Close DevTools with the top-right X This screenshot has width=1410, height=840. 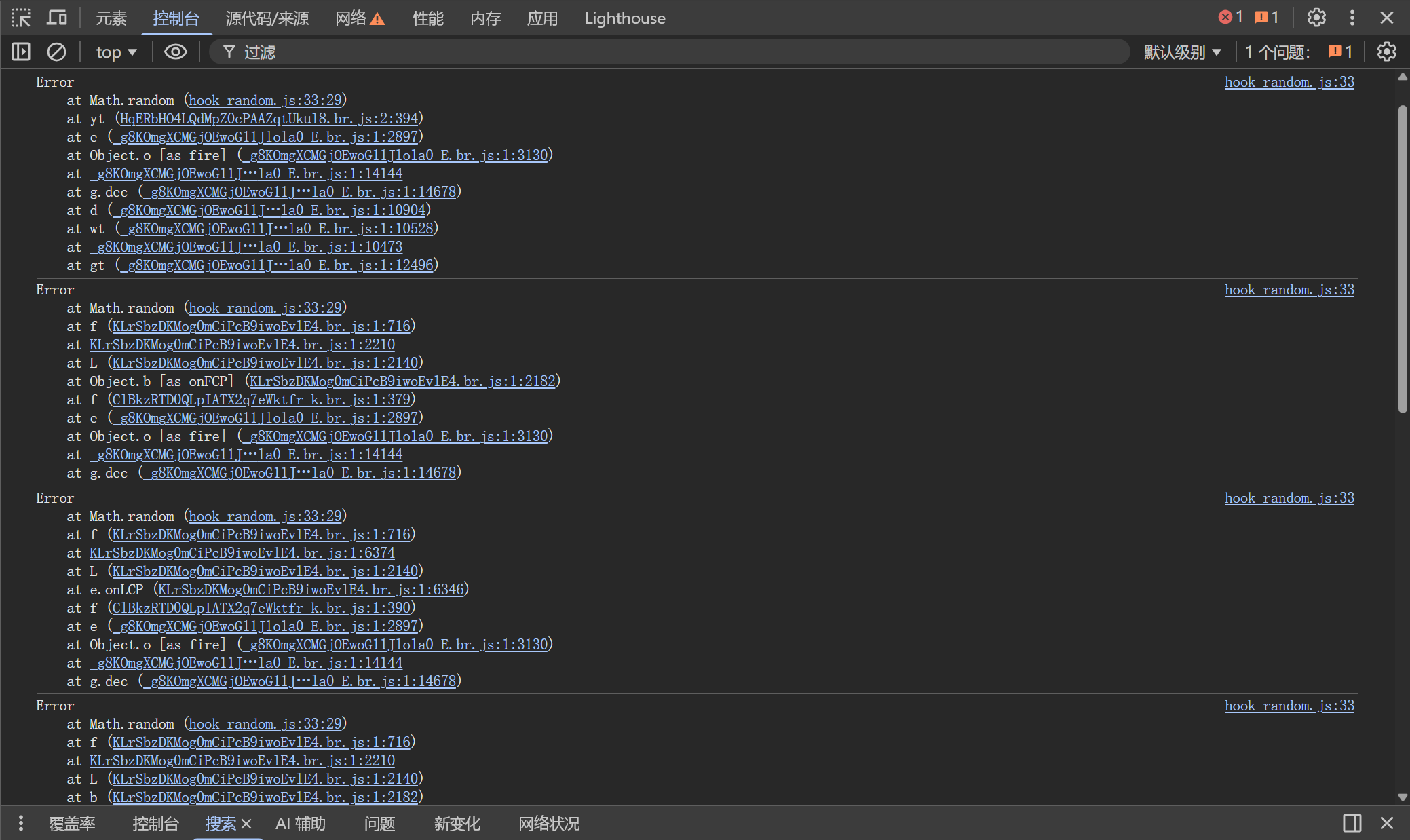(x=1387, y=18)
